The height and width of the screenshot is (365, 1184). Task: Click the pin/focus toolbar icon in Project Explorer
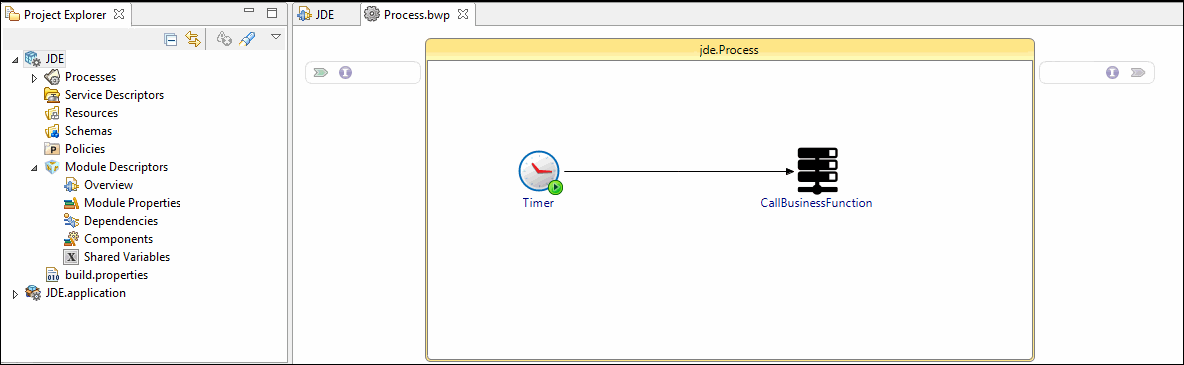click(x=247, y=39)
